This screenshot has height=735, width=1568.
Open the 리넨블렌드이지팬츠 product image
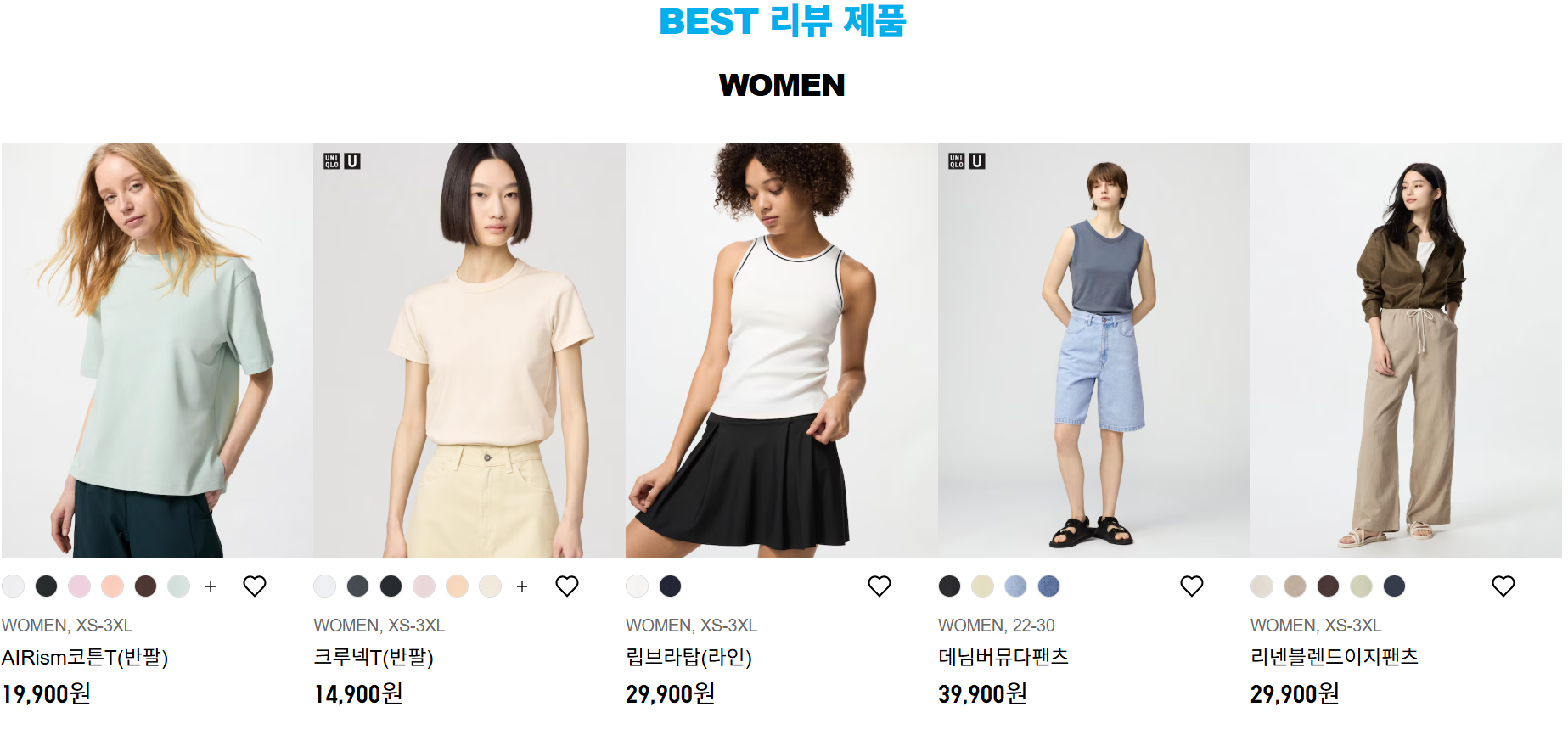(1406, 350)
